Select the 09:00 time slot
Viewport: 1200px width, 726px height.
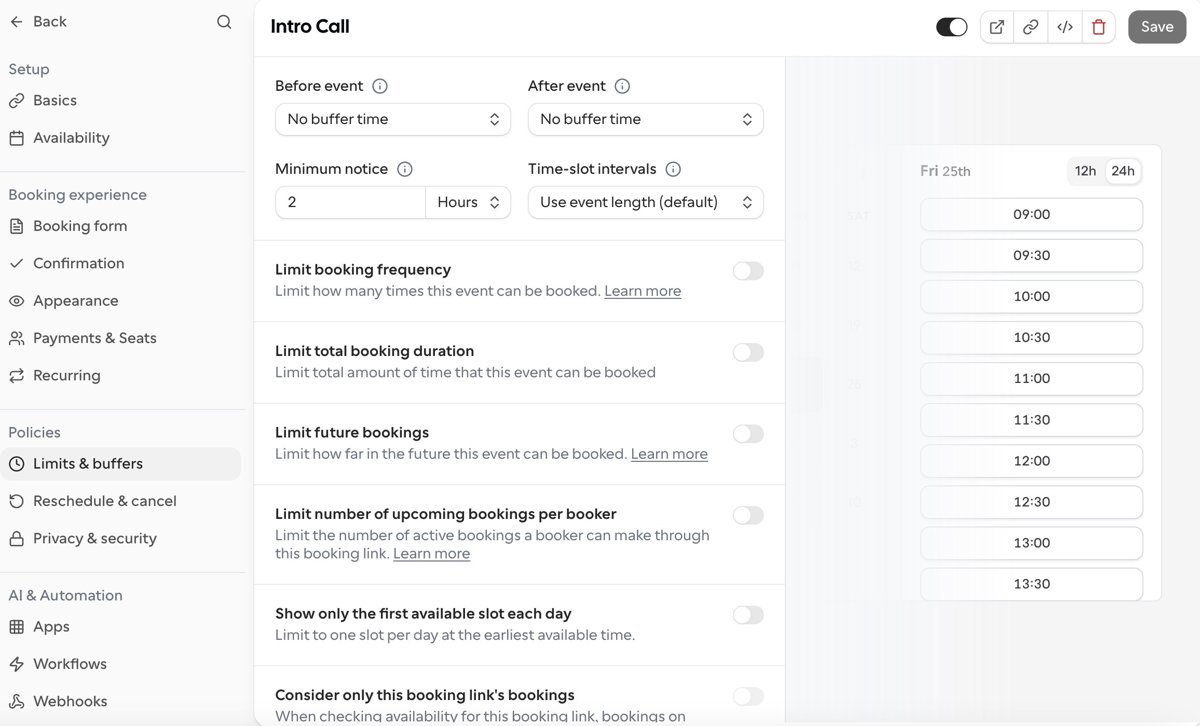(x=1031, y=214)
